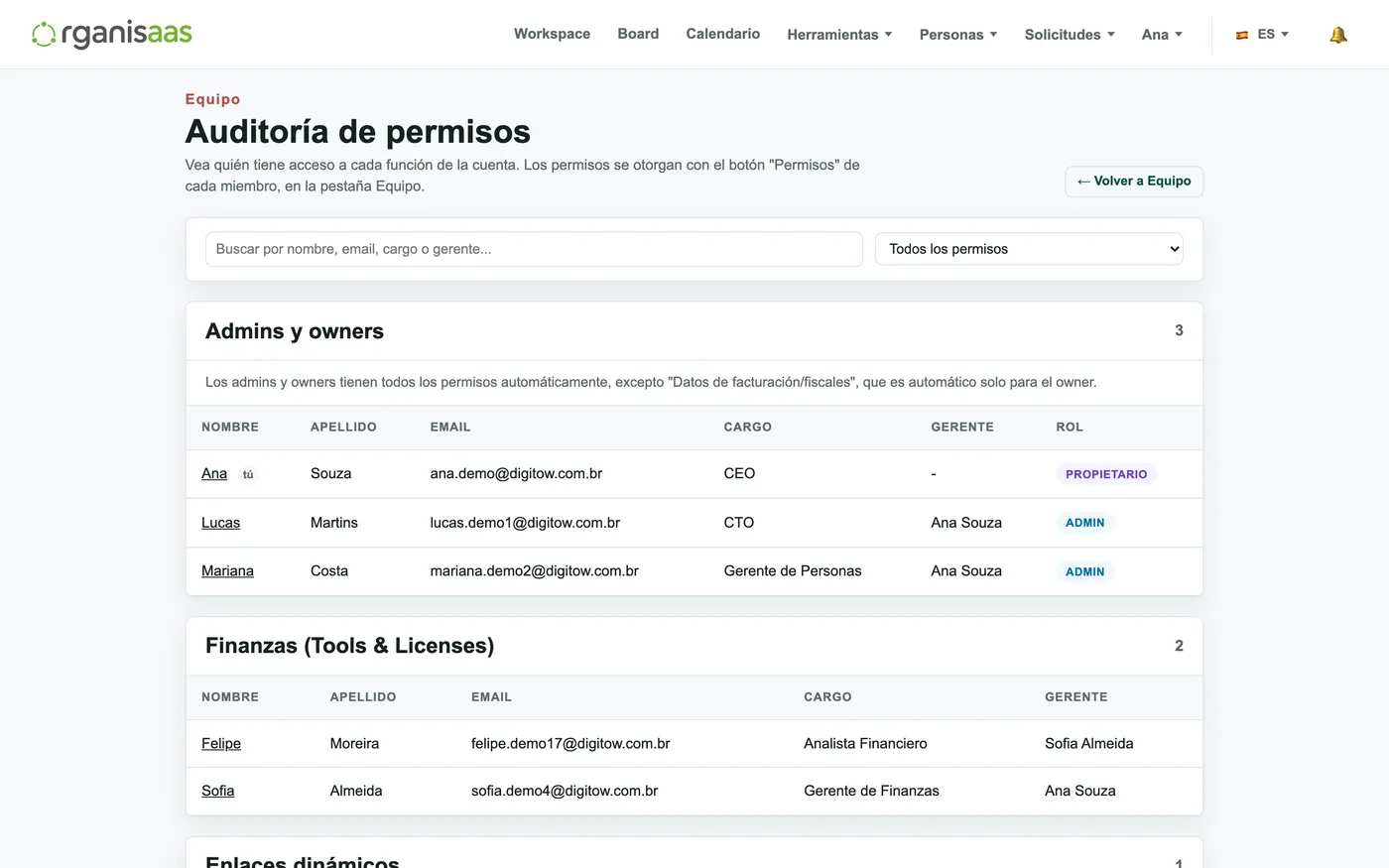Click the tú tag beside Ana

tap(248, 474)
